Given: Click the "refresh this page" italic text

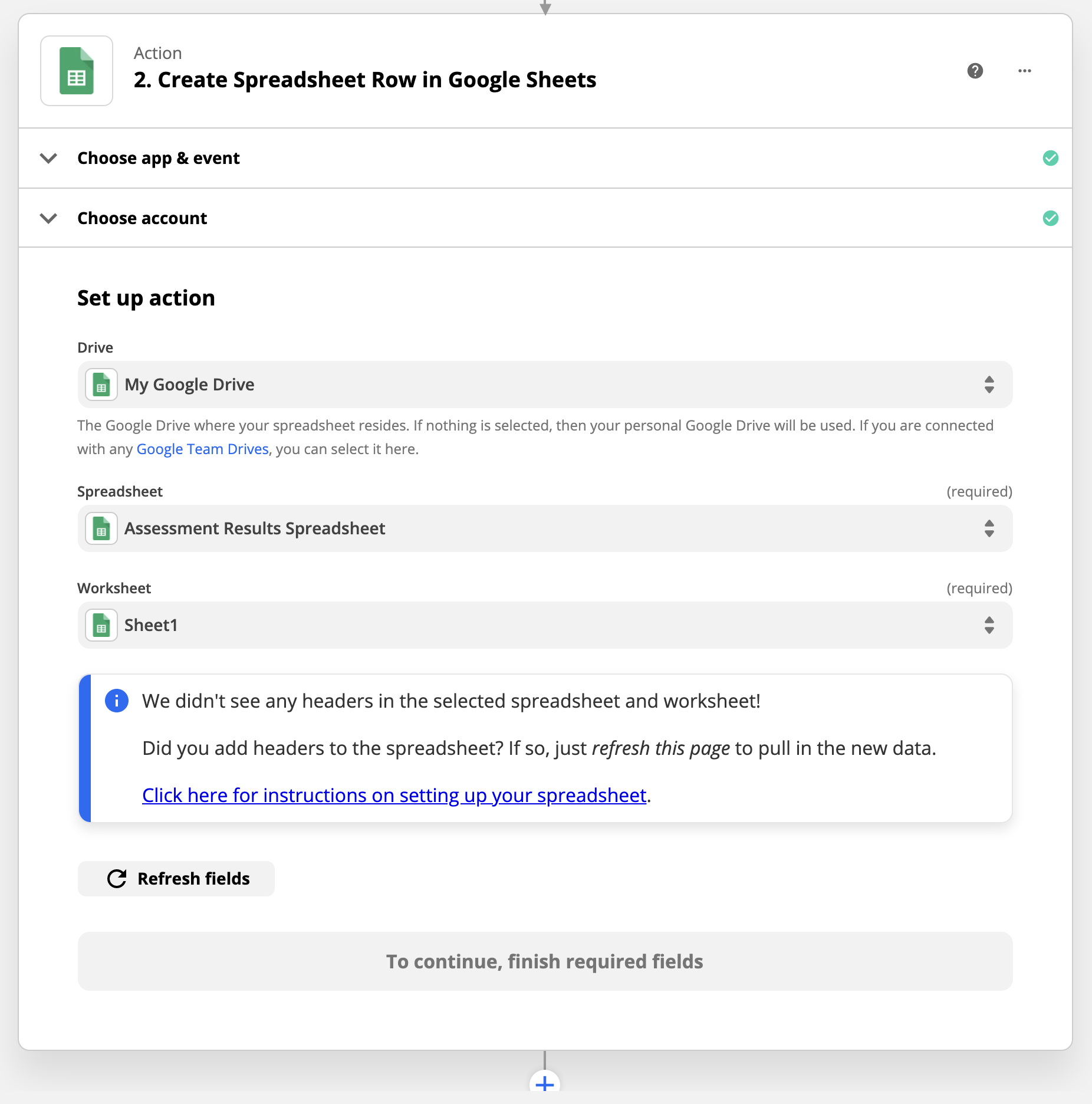Looking at the screenshot, I should pos(661,748).
